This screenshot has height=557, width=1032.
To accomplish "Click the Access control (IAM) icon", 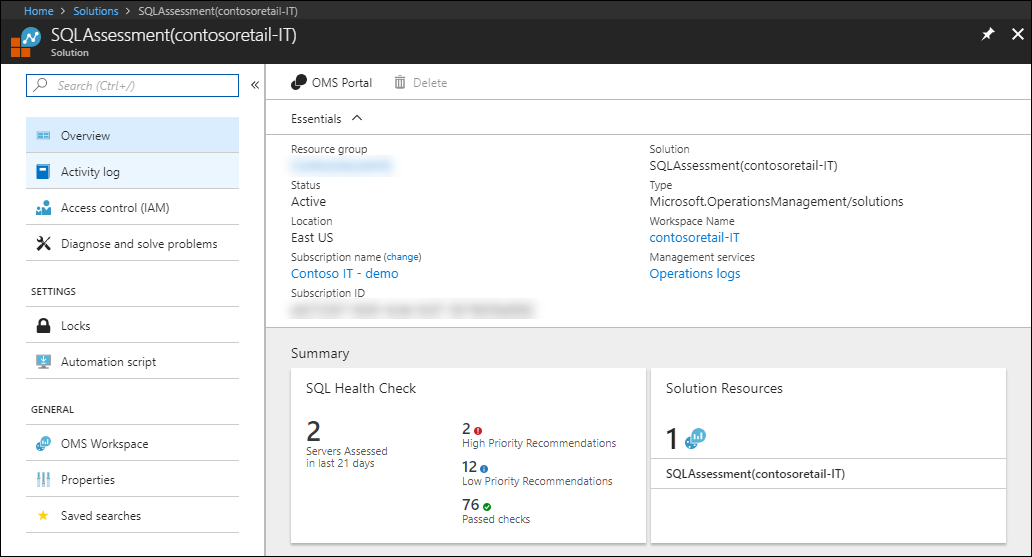I will pos(43,208).
